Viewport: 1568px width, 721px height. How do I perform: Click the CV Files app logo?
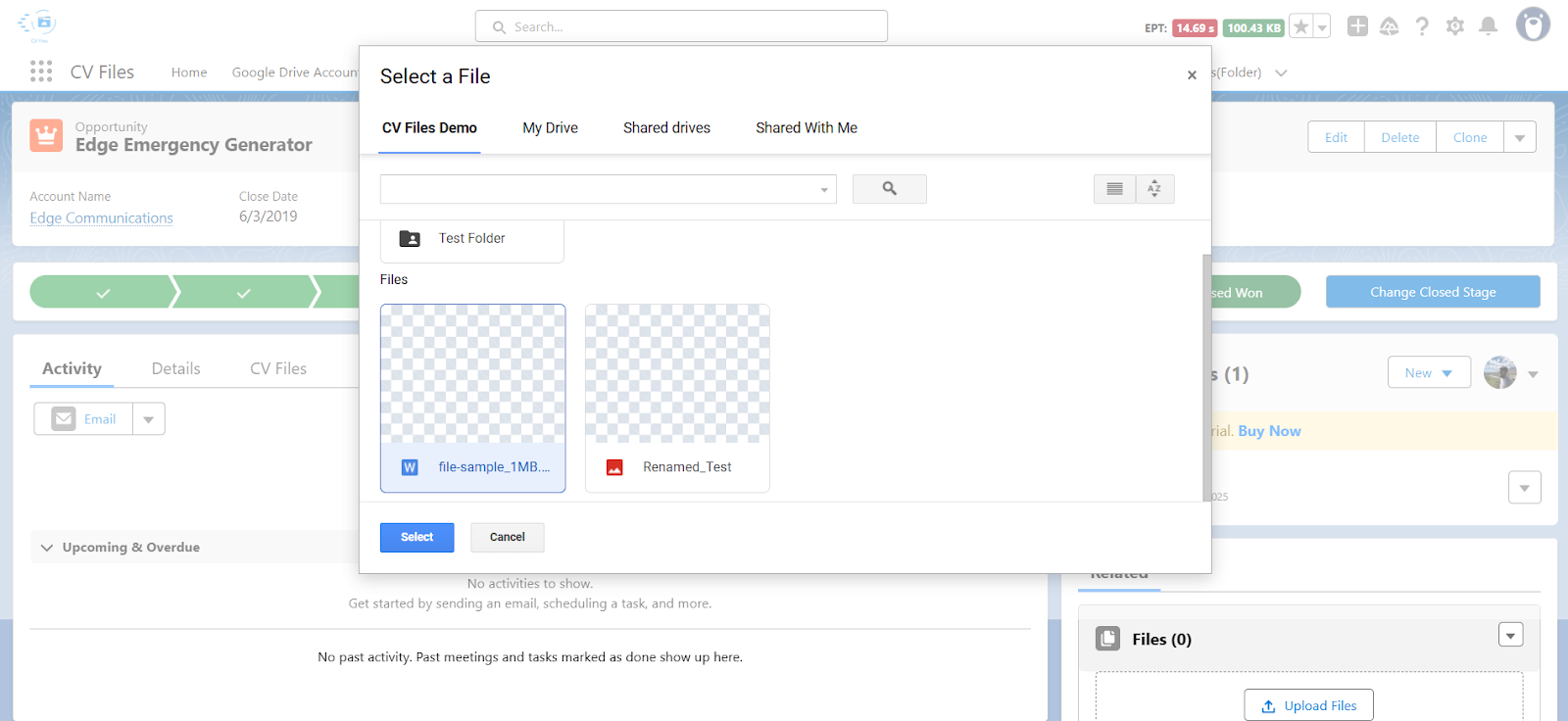pos(38,24)
